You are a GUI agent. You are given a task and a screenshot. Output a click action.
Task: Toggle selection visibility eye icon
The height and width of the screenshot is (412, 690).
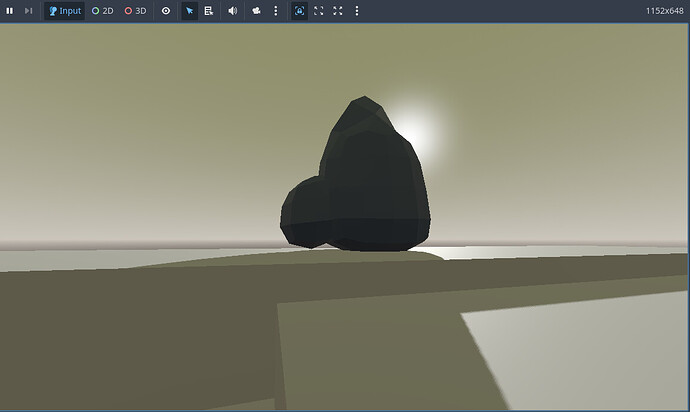166,11
